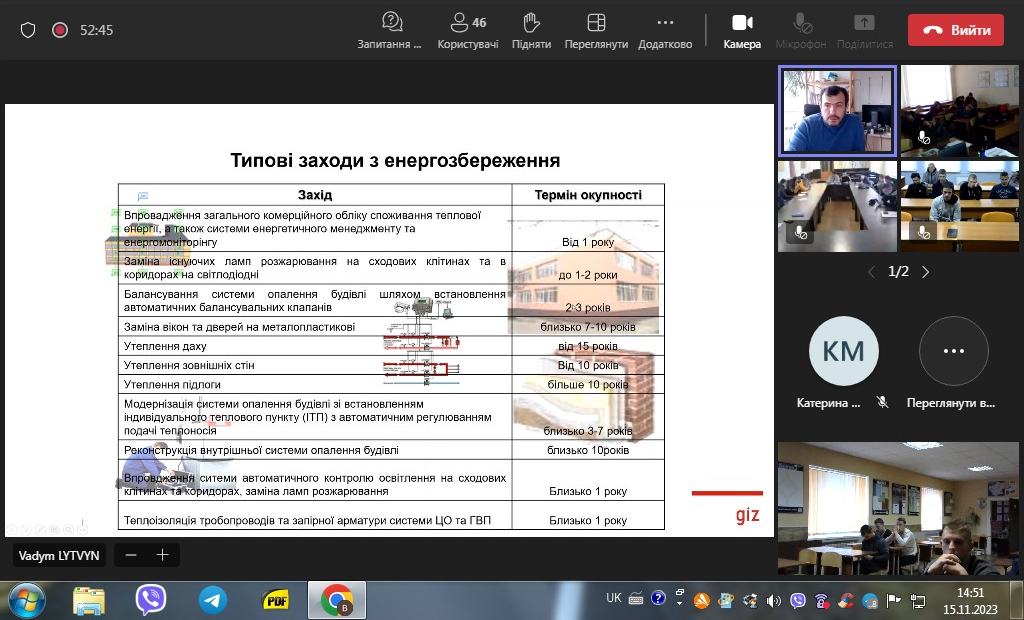
Task: Open the Переглянути view options dropdown
Action: click(596, 29)
